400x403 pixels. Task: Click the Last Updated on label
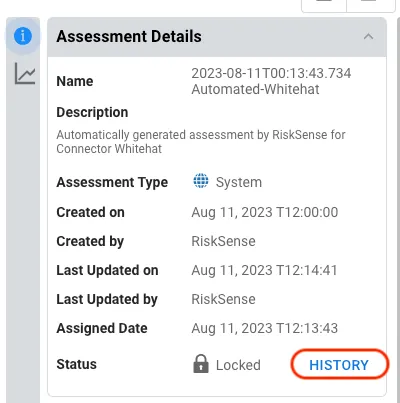(x=107, y=270)
